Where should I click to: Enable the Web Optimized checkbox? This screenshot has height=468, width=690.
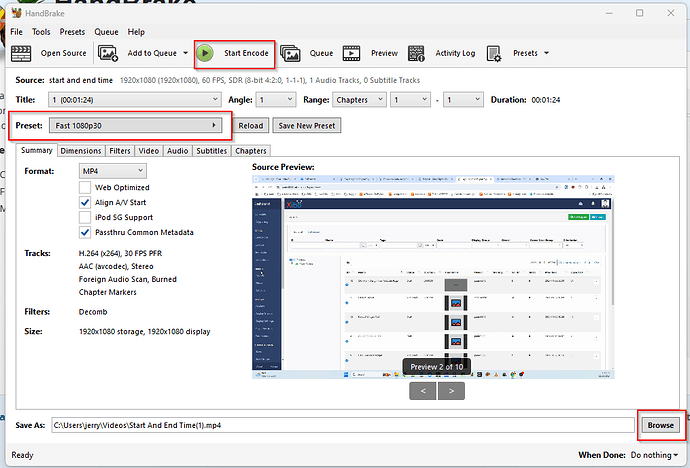[85, 187]
